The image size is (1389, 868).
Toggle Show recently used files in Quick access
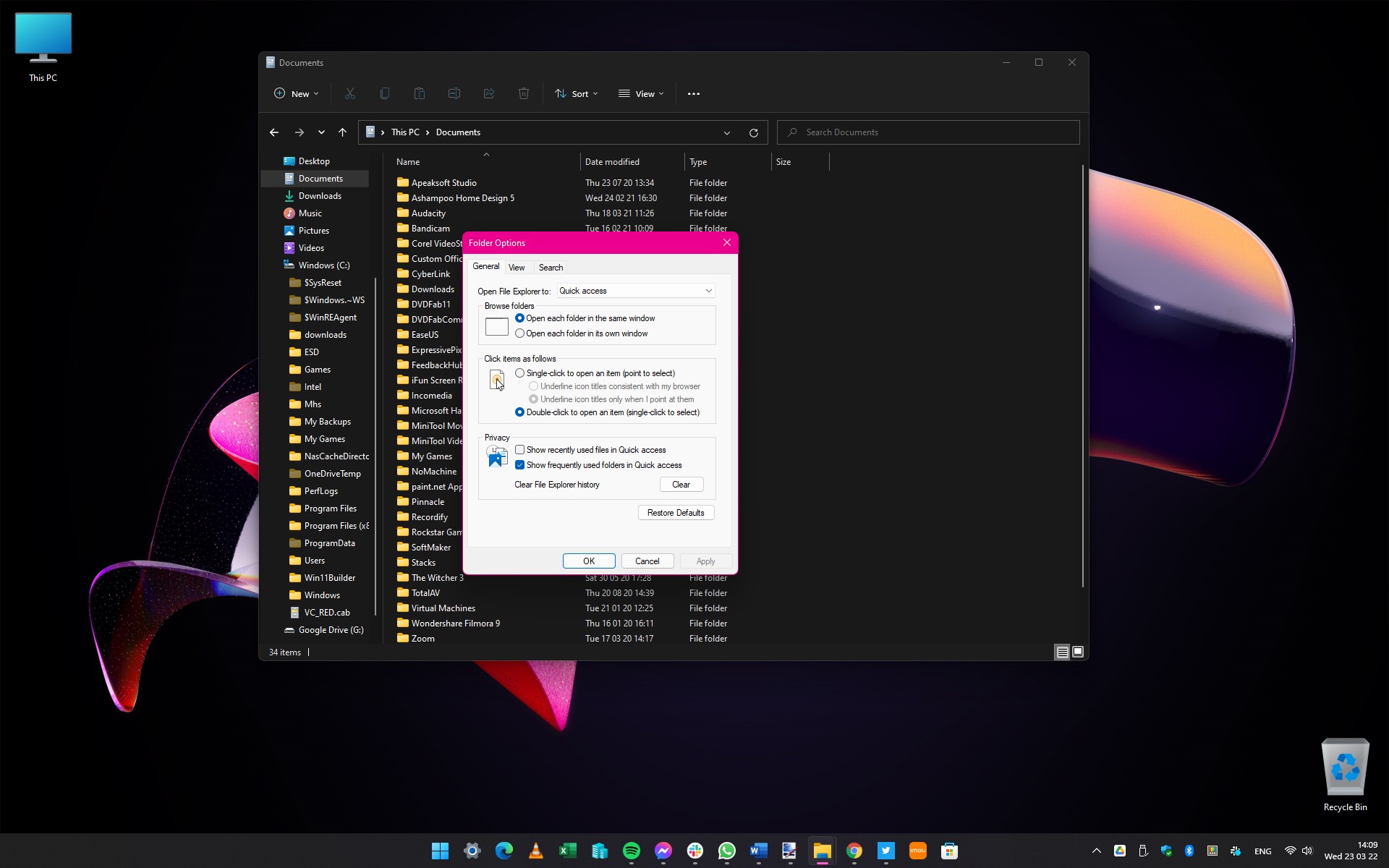tap(519, 449)
